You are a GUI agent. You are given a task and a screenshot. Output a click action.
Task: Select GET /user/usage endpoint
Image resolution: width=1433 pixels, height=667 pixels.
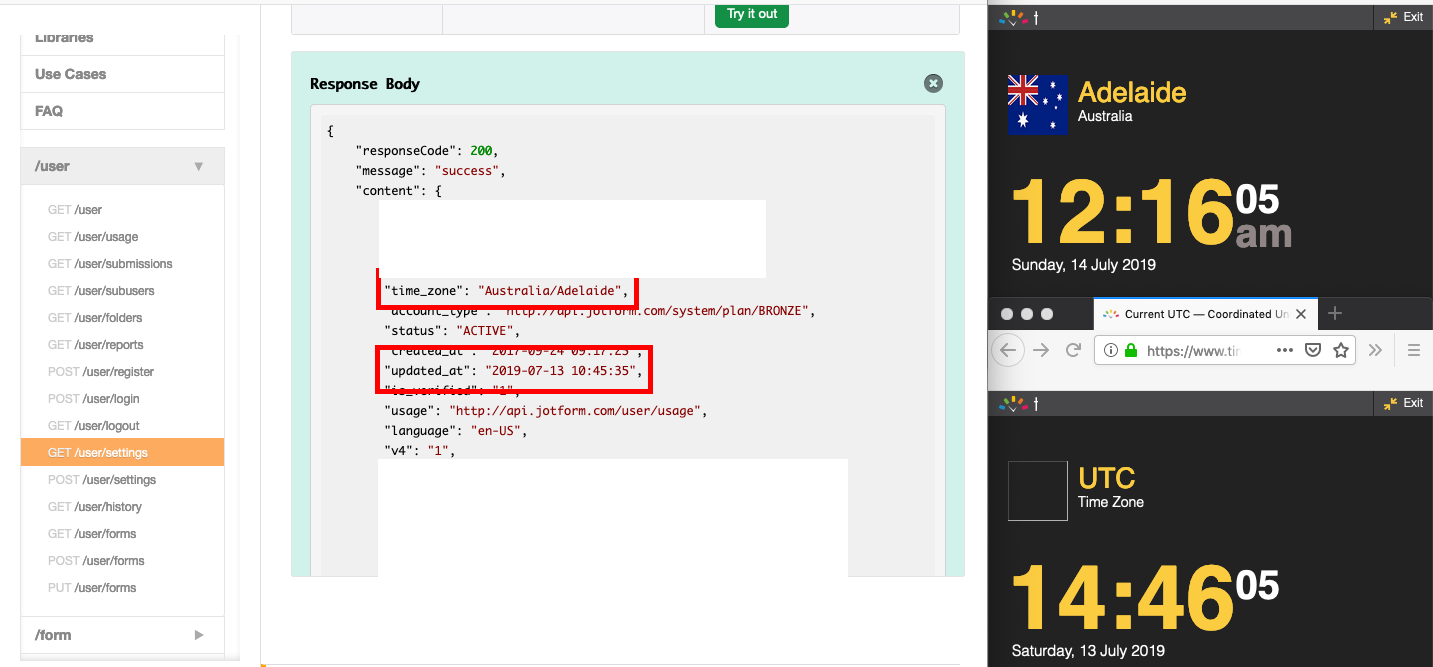pos(93,237)
